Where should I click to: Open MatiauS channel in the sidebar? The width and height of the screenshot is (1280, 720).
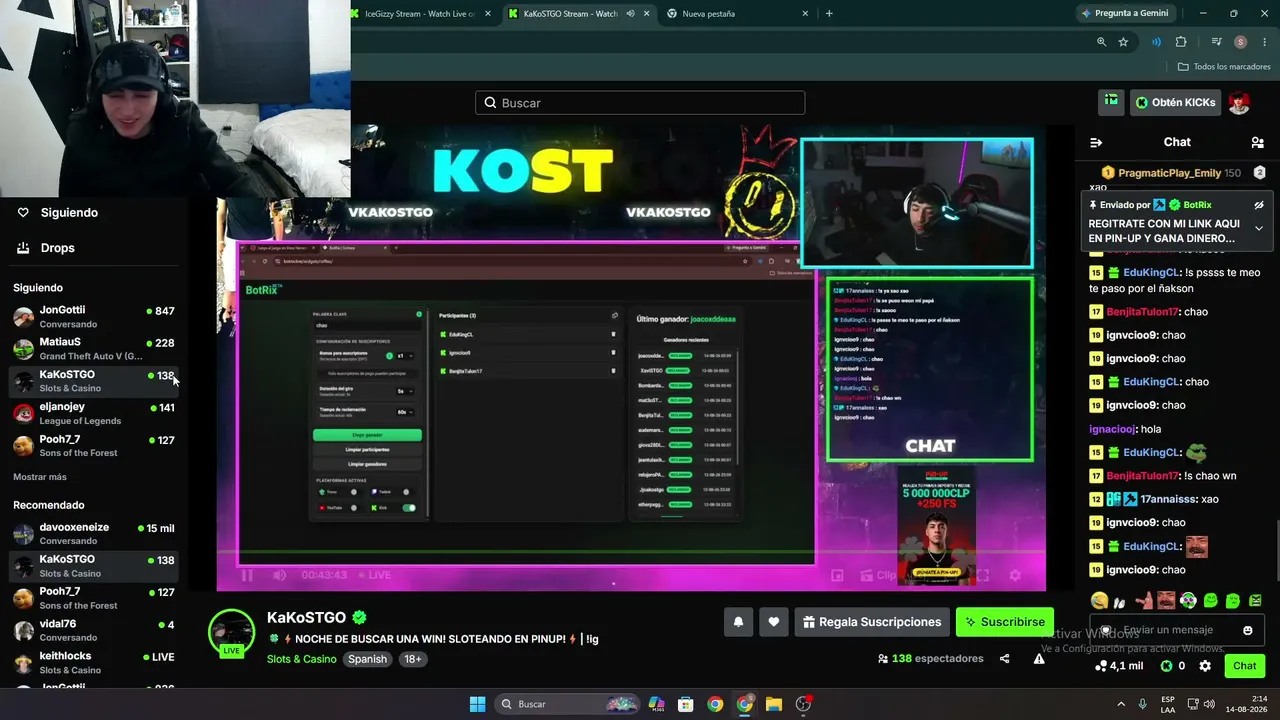[x=94, y=349]
